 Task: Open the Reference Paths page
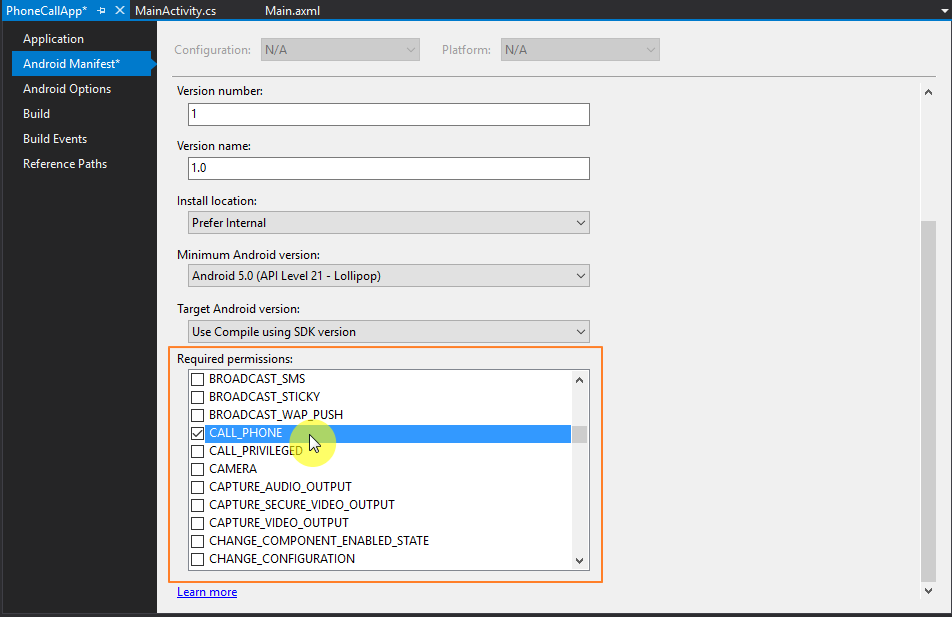[65, 163]
